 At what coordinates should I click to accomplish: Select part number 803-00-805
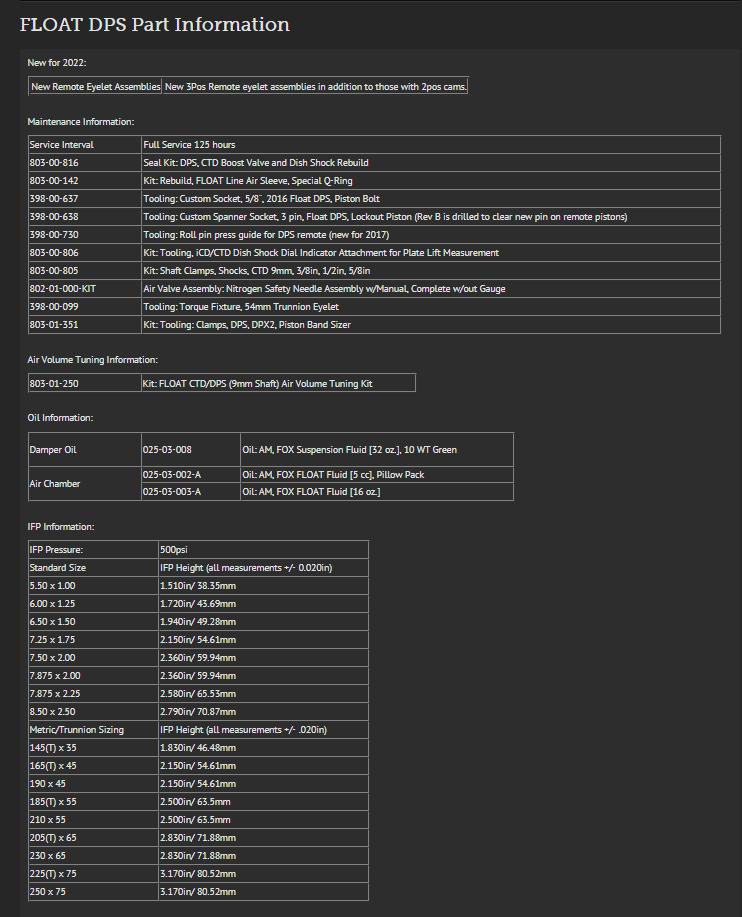pos(54,271)
